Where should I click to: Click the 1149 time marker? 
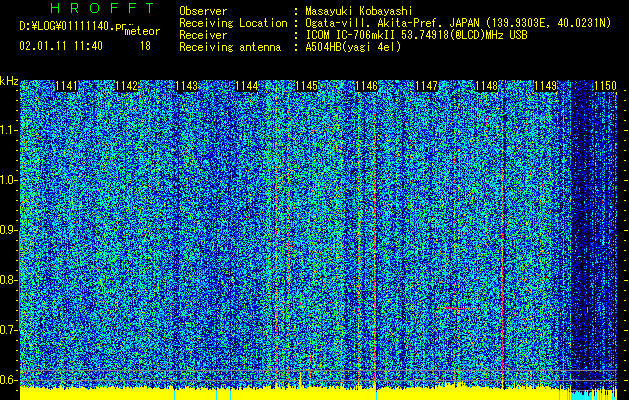click(x=546, y=86)
